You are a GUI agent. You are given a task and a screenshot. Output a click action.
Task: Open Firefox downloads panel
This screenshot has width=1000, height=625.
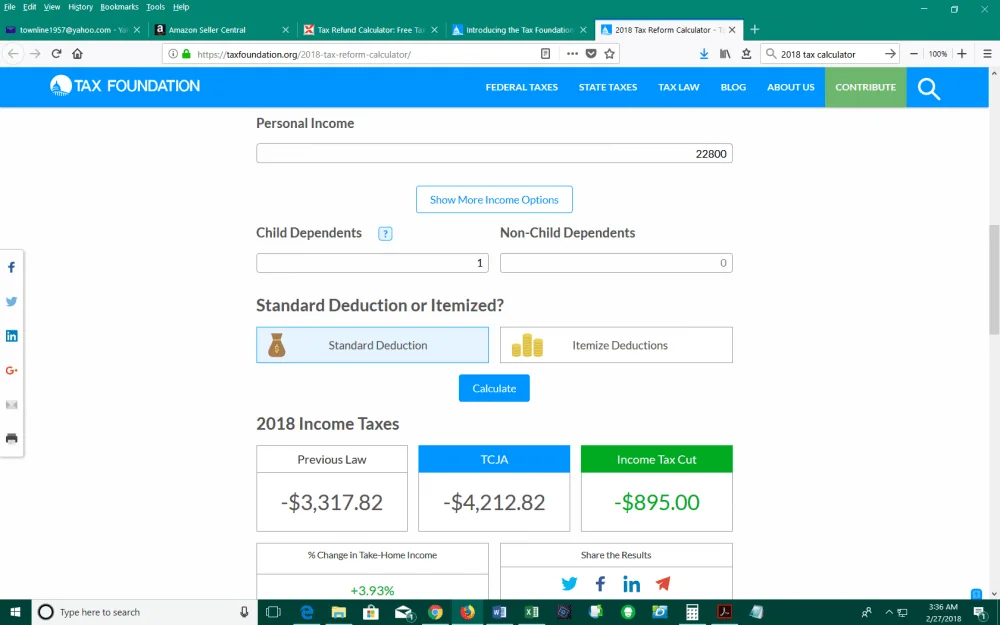coord(703,54)
